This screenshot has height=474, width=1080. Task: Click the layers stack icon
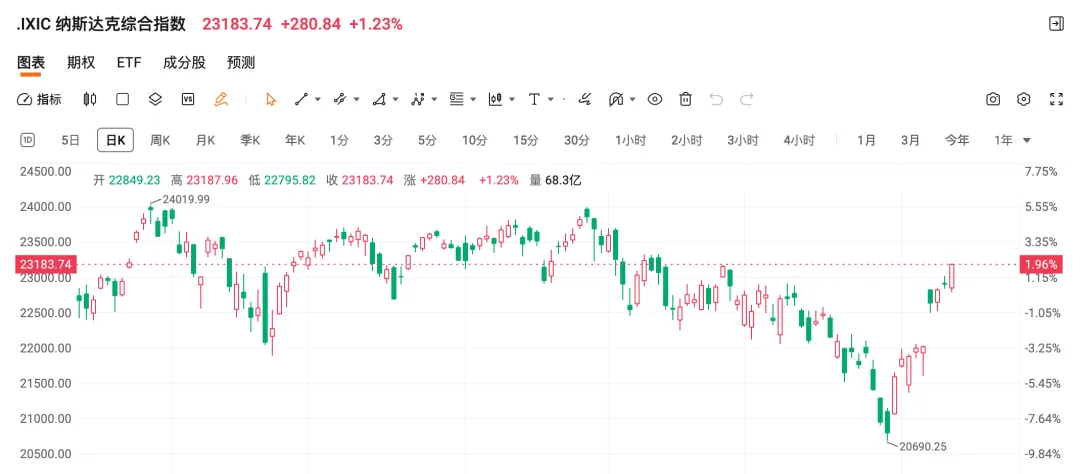click(155, 99)
